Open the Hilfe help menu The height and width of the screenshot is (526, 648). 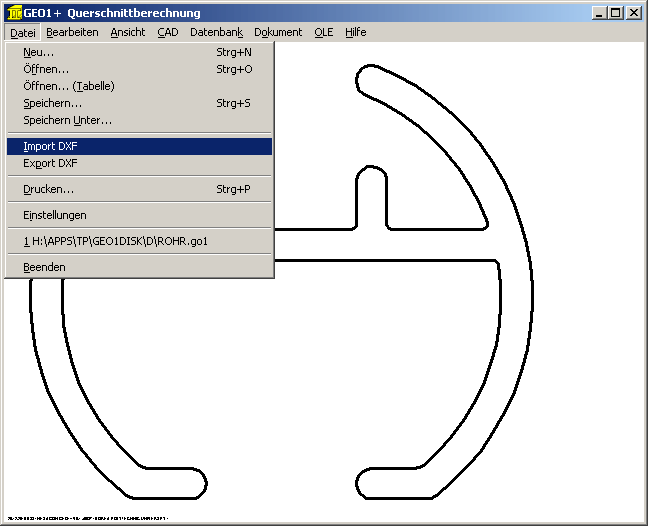coord(356,32)
